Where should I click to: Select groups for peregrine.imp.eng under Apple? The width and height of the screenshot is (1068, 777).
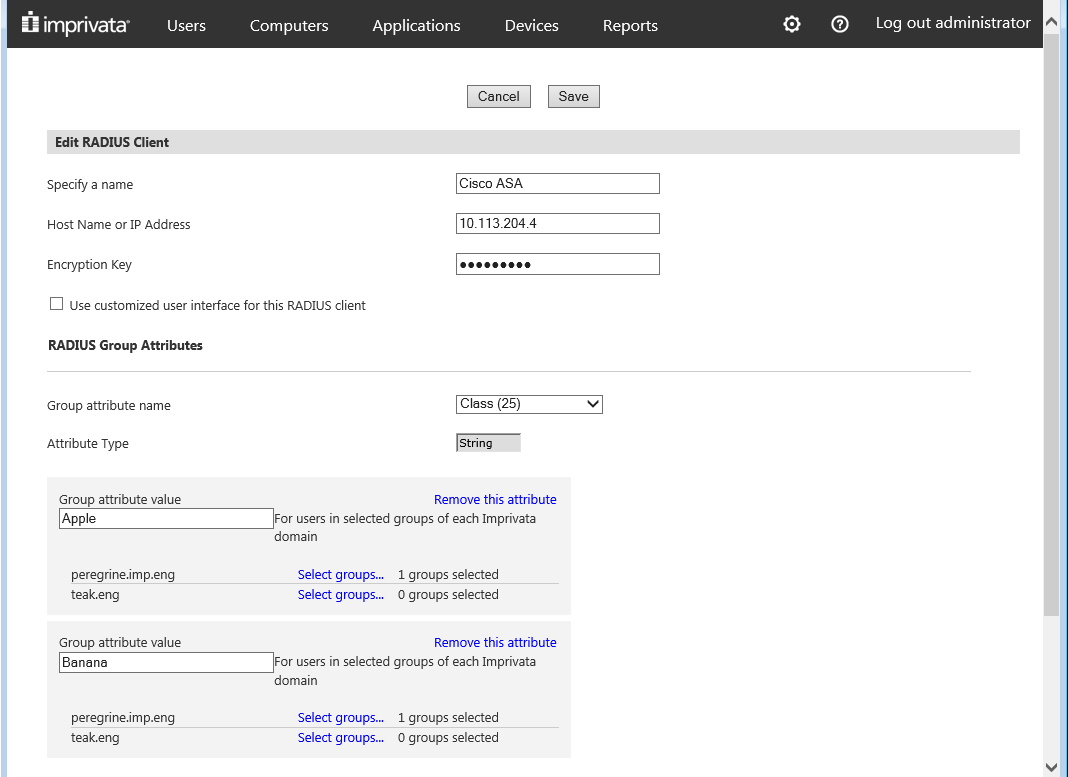tap(340, 574)
